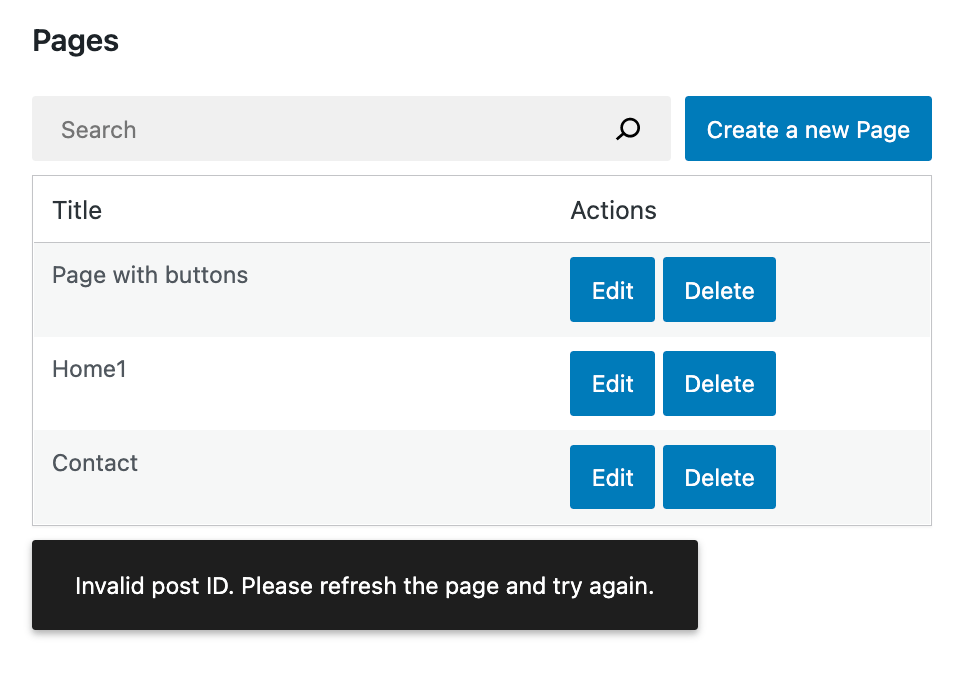The image size is (966, 682).
Task: Remove the Contact page with Delete
Action: 719,477
